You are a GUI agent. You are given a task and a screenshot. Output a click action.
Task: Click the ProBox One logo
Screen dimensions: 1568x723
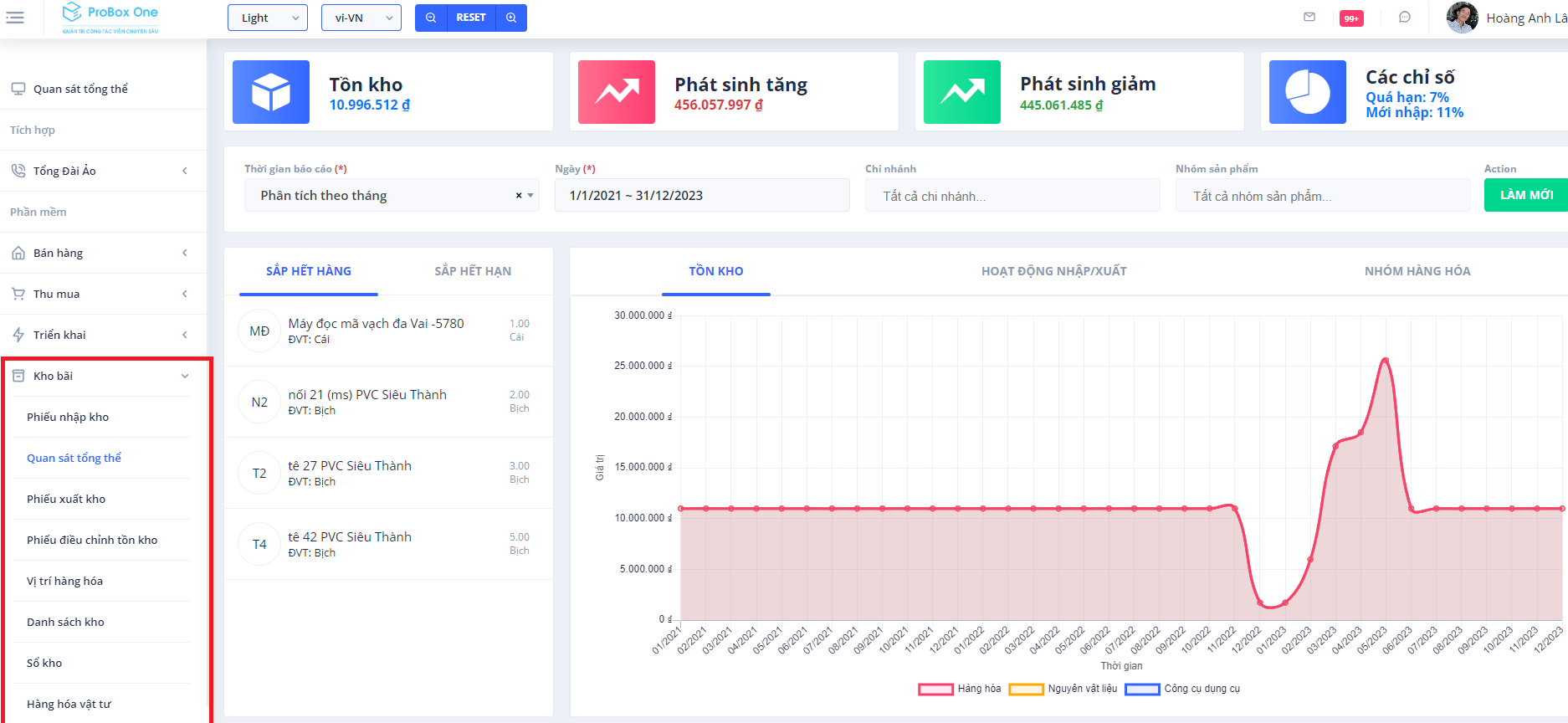click(110, 18)
